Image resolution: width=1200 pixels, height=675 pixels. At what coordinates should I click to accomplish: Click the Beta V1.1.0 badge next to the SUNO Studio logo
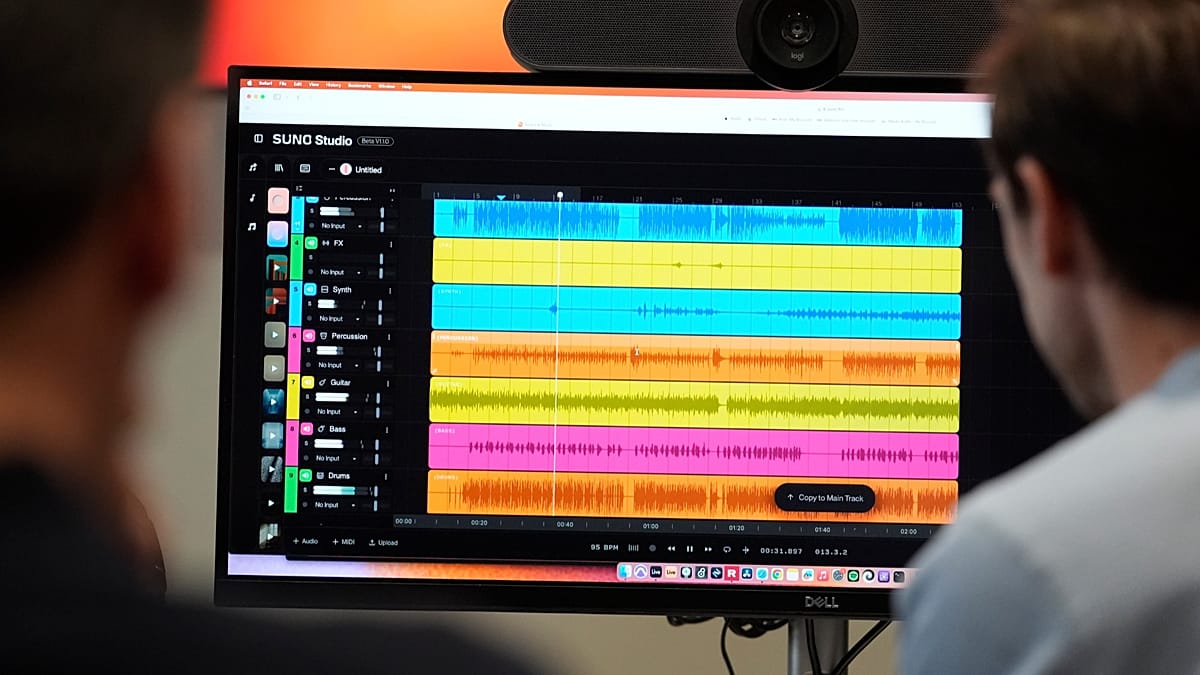pyautogui.click(x=375, y=141)
